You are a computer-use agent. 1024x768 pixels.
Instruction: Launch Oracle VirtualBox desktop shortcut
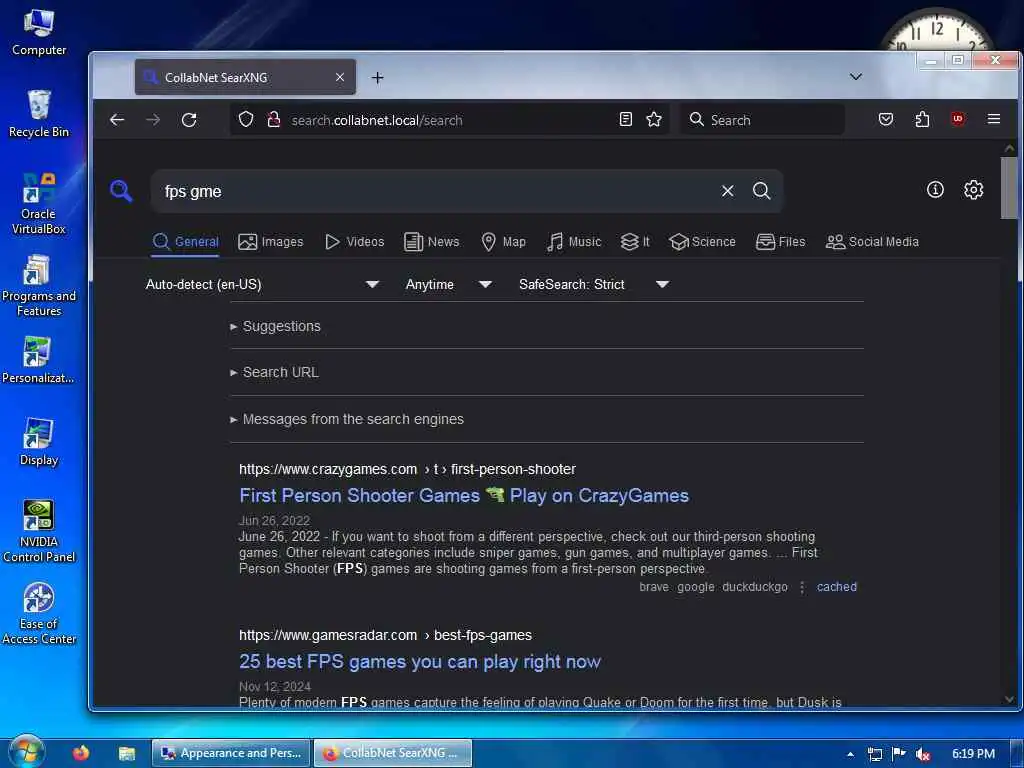tap(39, 204)
